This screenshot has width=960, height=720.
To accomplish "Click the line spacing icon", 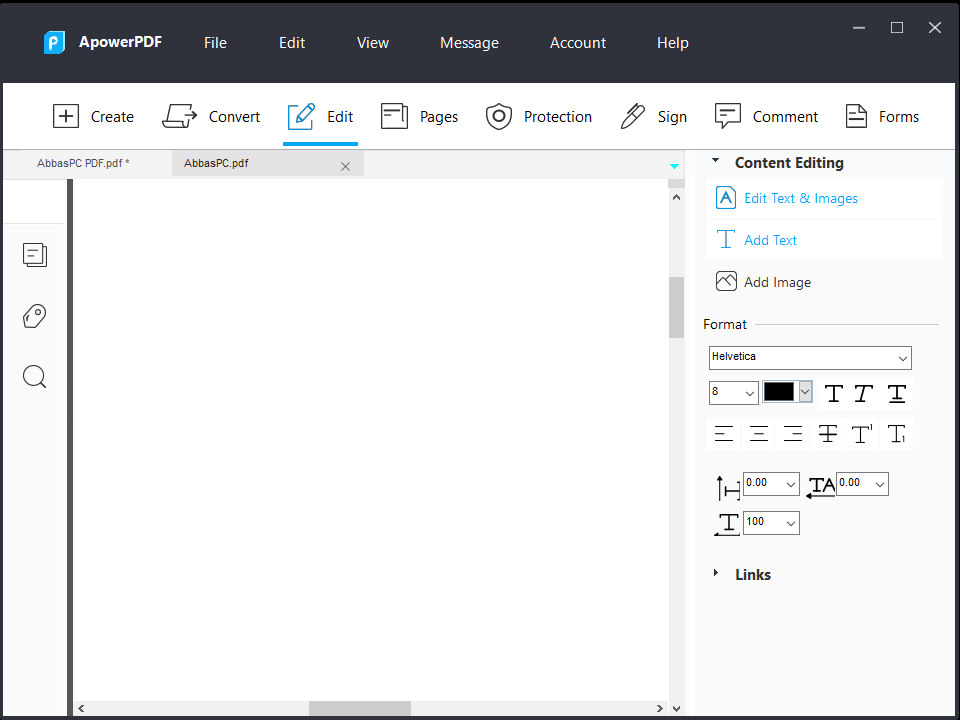I will [x=728, y=488].
